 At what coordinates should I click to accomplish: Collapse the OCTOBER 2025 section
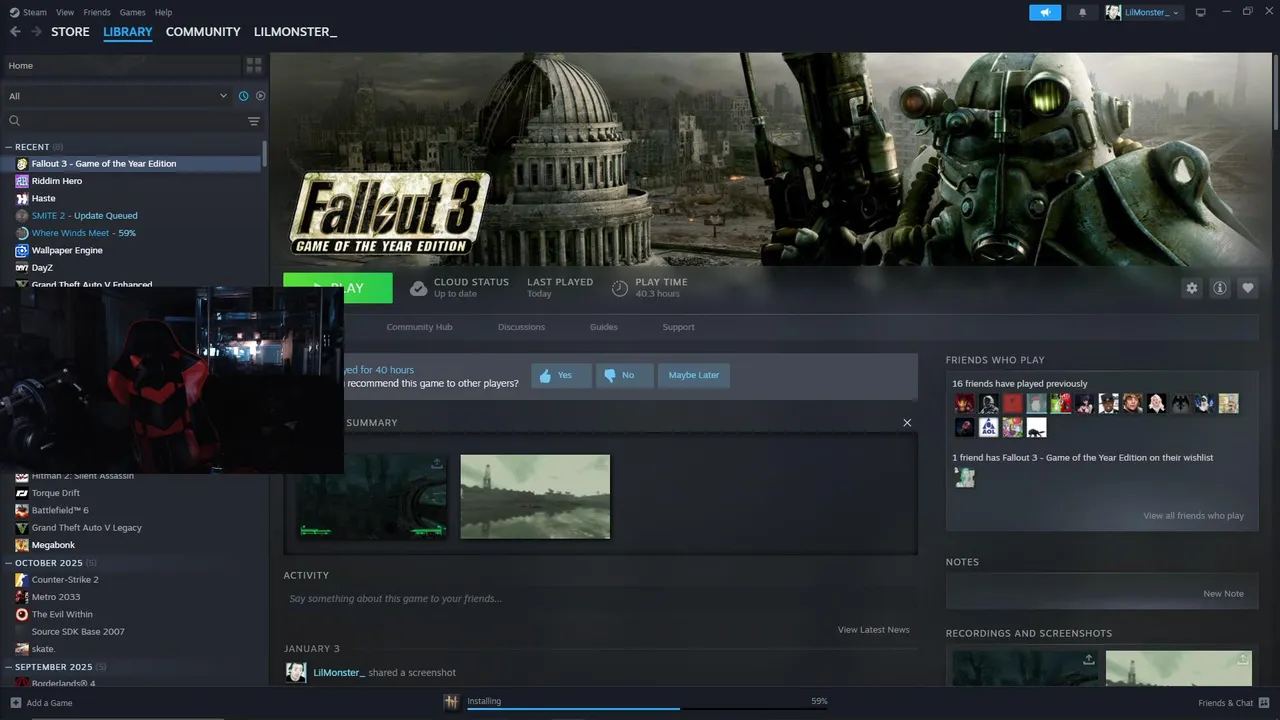pos(8,563)
